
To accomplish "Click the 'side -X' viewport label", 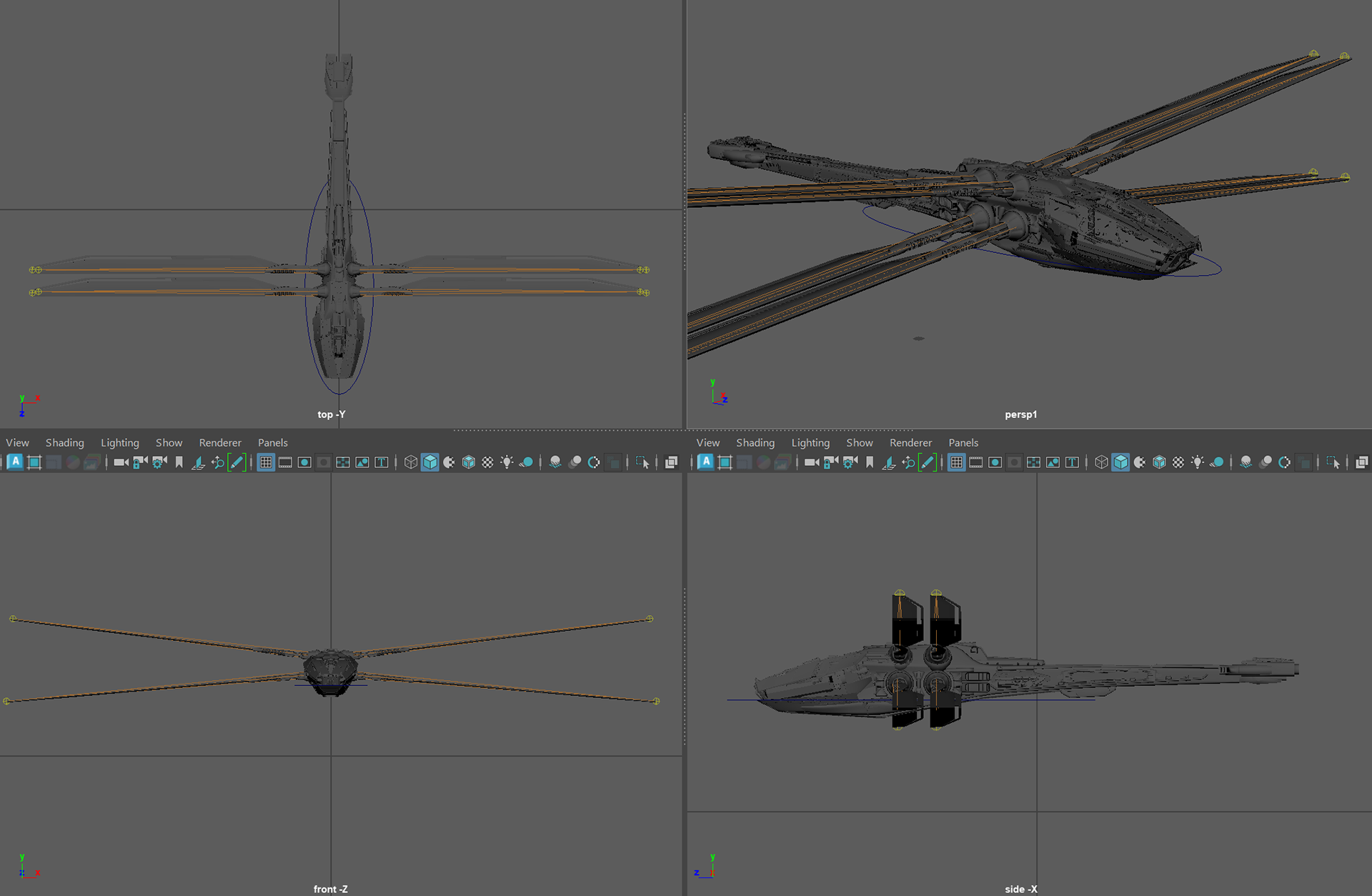I will (1021, 889).
